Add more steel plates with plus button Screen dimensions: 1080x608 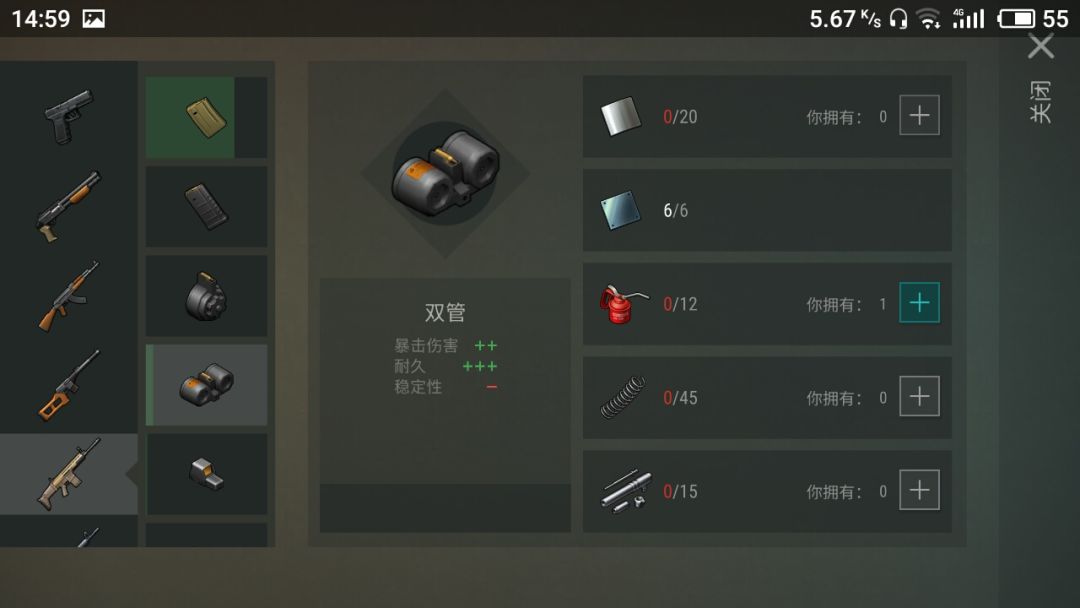coord(920,115)
